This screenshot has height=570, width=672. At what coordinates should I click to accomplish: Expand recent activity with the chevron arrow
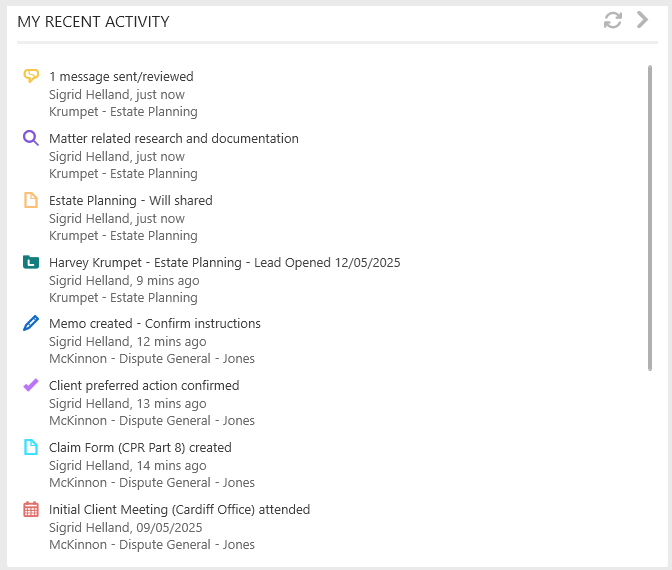coord(642,20)
